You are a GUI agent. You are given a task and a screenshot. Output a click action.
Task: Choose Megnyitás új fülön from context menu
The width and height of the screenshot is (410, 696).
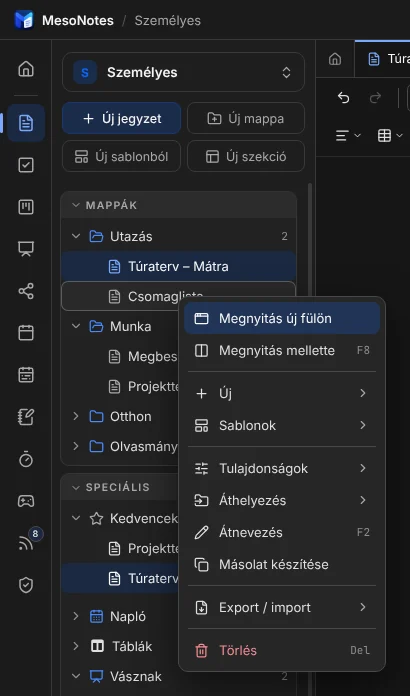pos(282,318)
